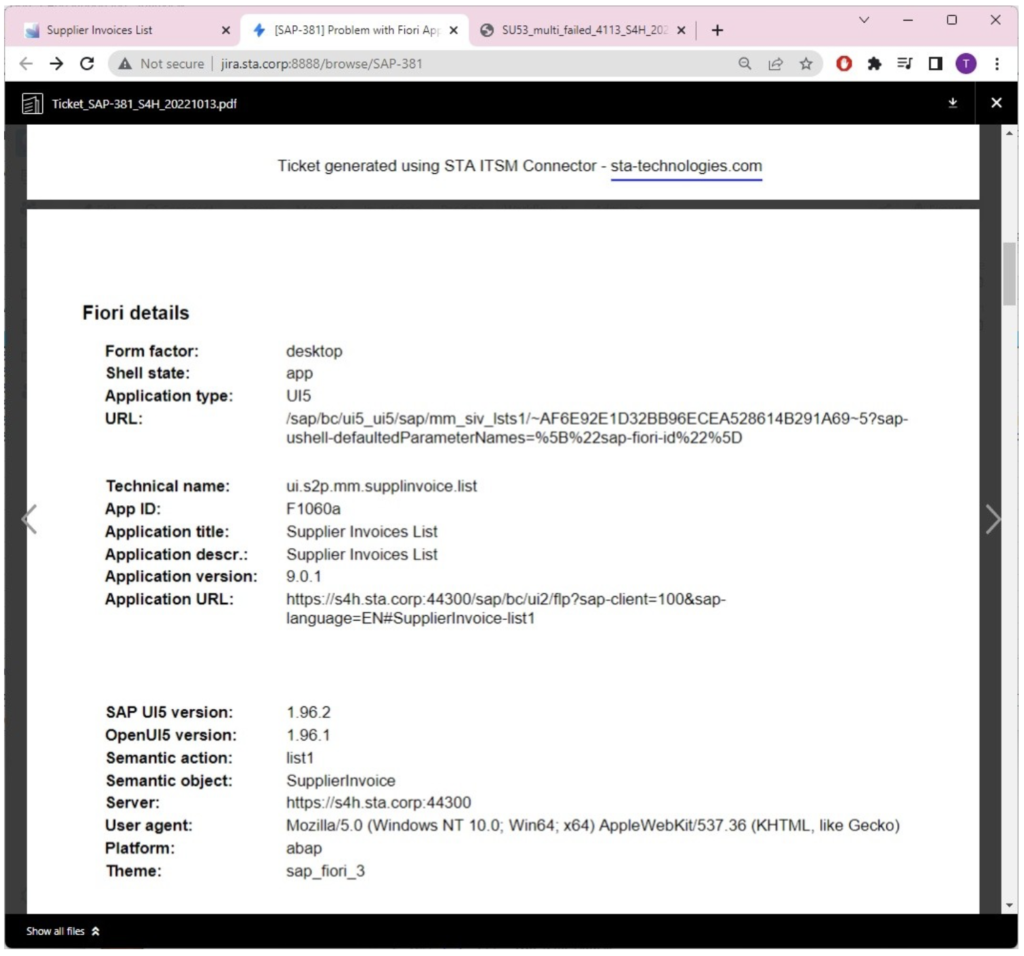Image resolution: width=1024 pixels, height=956 pixels.
Task: Download the Ticket_SAP-381 PDF file
Action: pyautogui.click(x=953, y=103)
